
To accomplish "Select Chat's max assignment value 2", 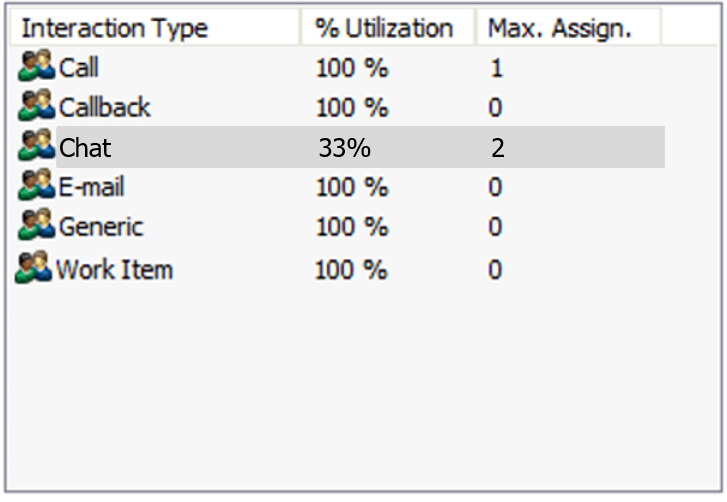I will (497, 149).
